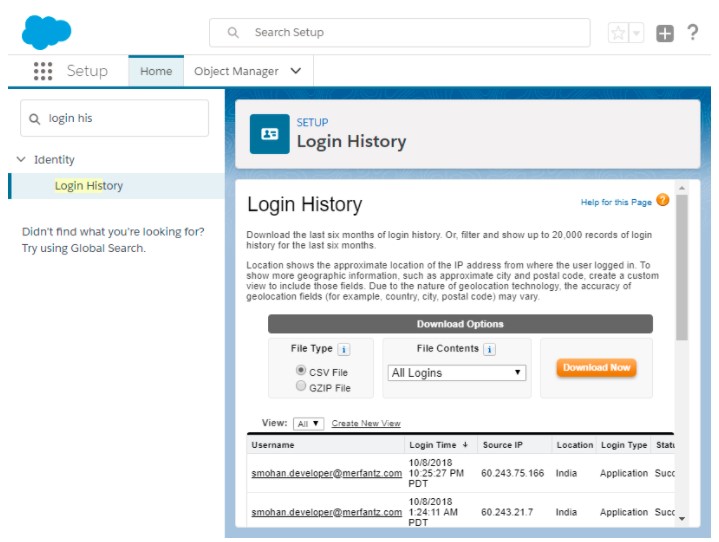Viewport: 719px width, 542px height.
Task: Open the All Logins file contents dropdown
Action: [x=457, y=373]
